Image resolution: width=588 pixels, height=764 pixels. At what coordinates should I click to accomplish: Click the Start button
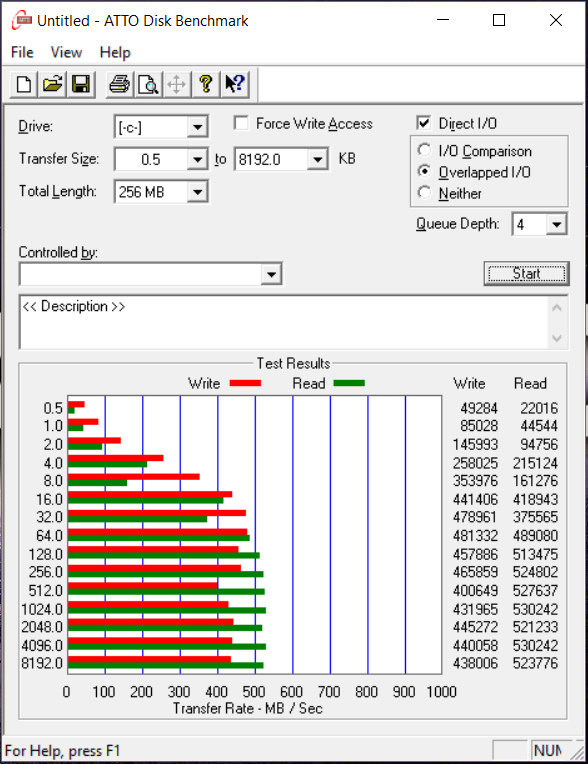point(527,274)
